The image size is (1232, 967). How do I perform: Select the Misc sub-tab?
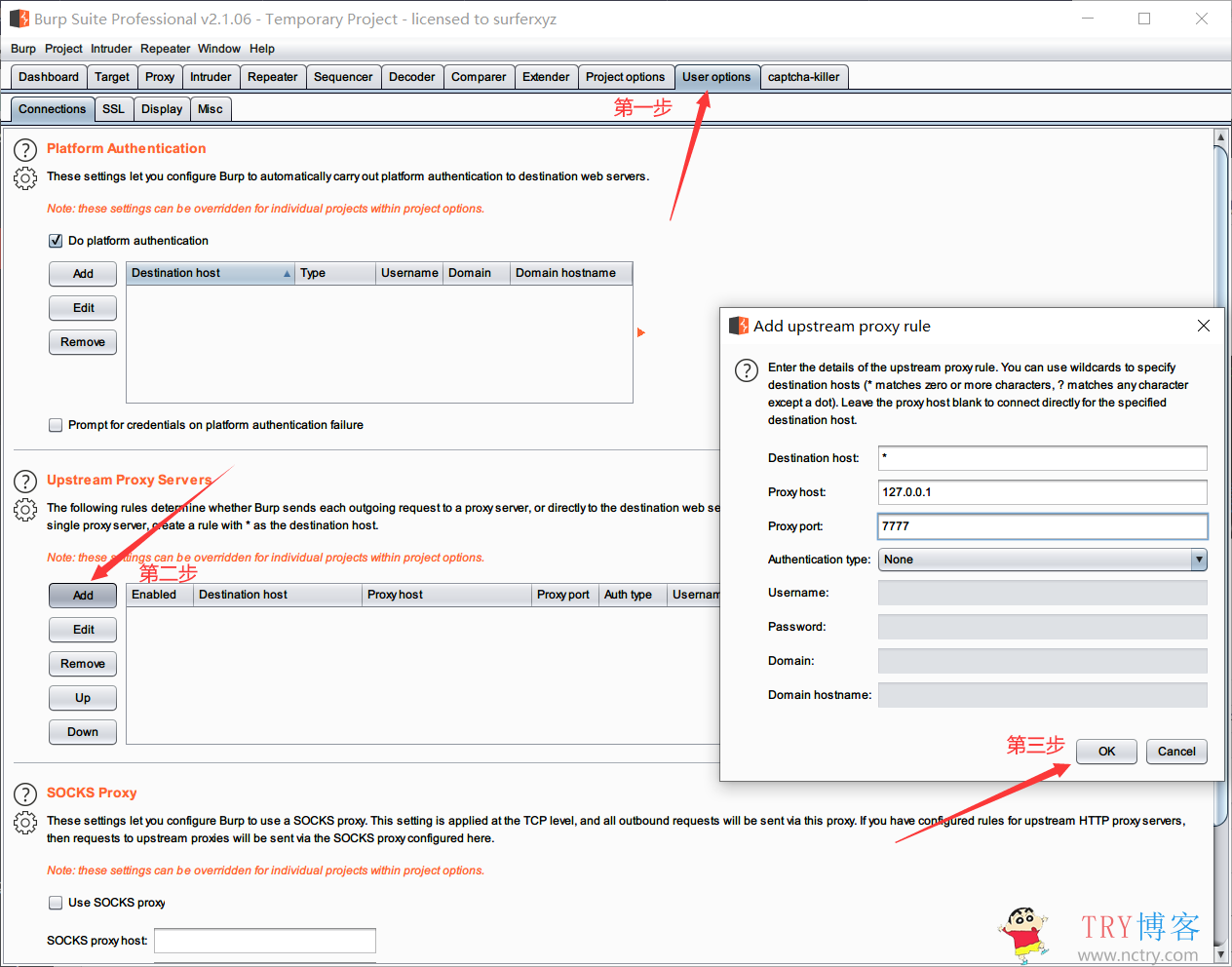click(211, 109)
